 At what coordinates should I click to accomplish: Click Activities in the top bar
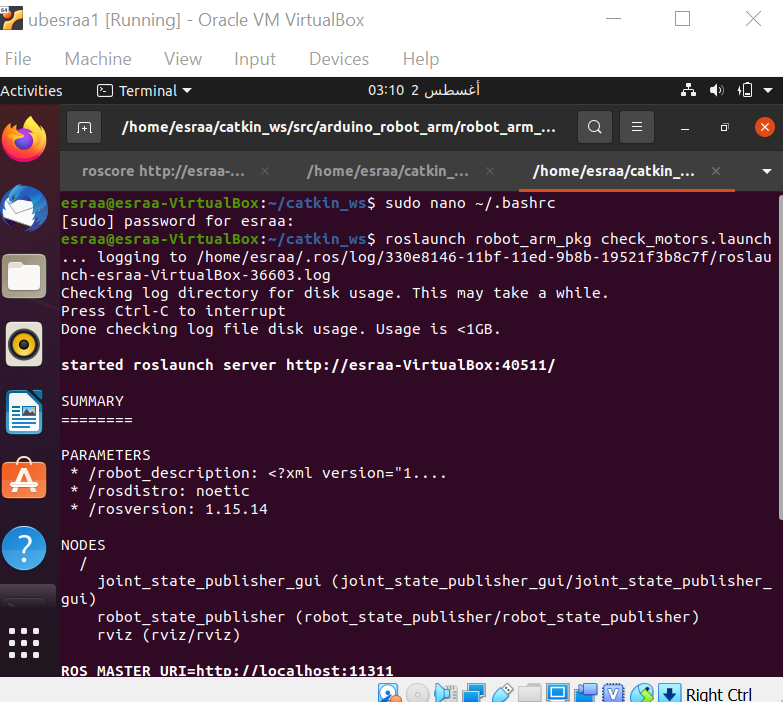(31, 90)
